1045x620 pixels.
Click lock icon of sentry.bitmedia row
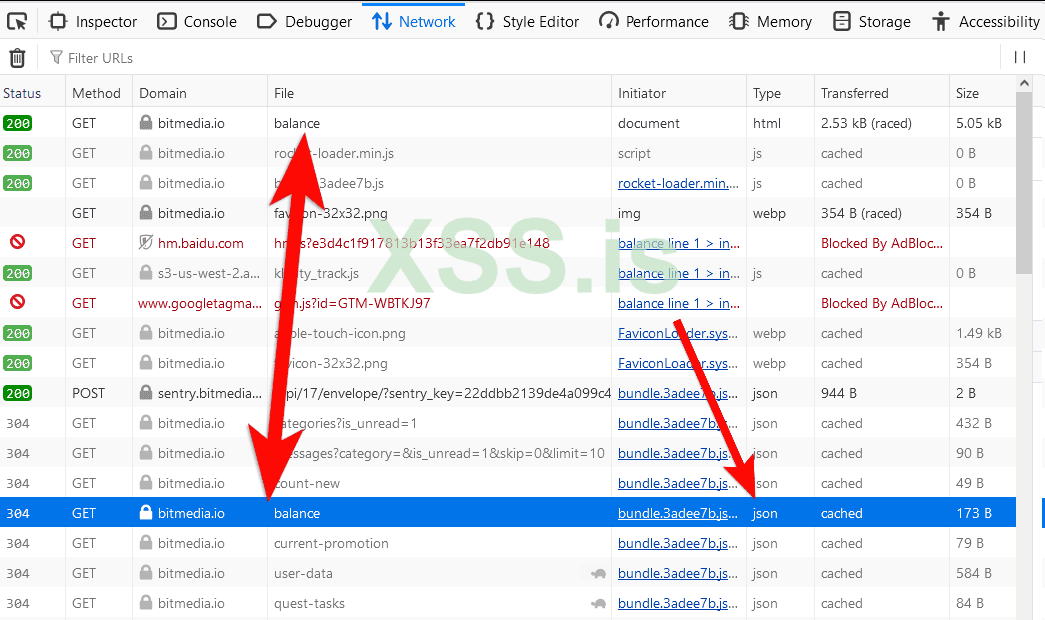coord(146,393)
